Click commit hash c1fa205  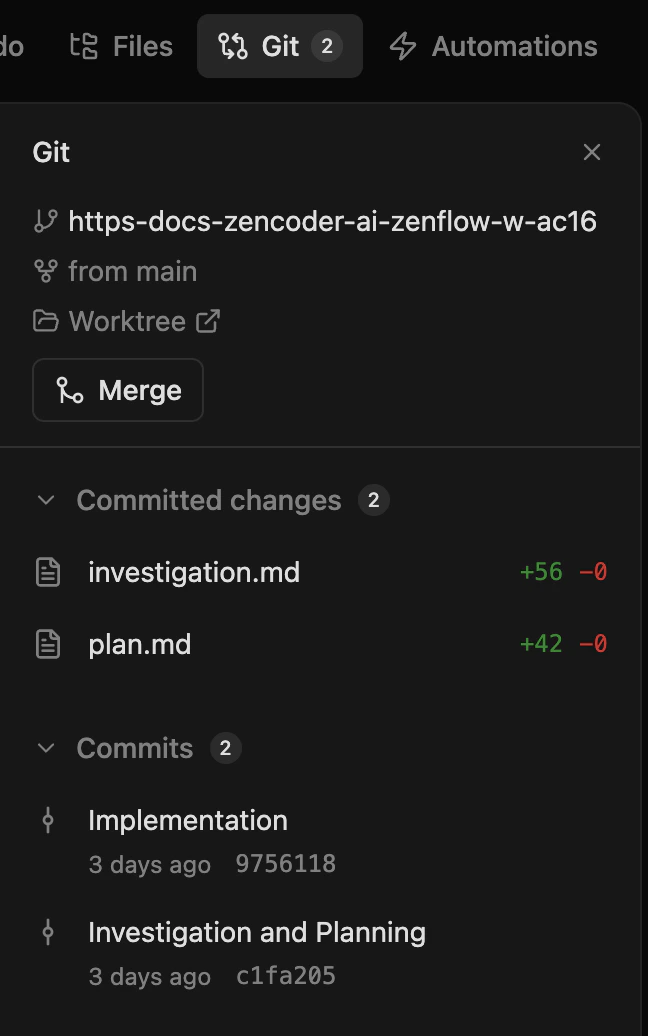point(286,977)
